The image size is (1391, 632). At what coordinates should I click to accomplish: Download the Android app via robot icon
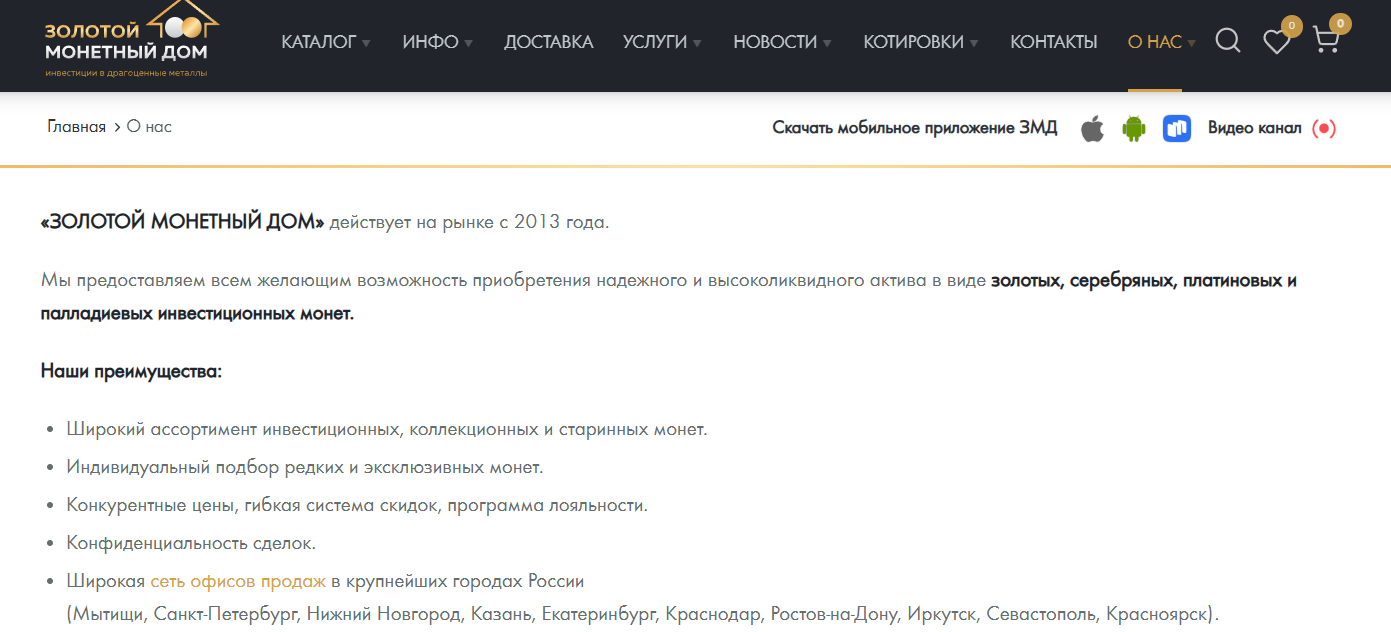pyautogui.click(x=1133, y=128)
